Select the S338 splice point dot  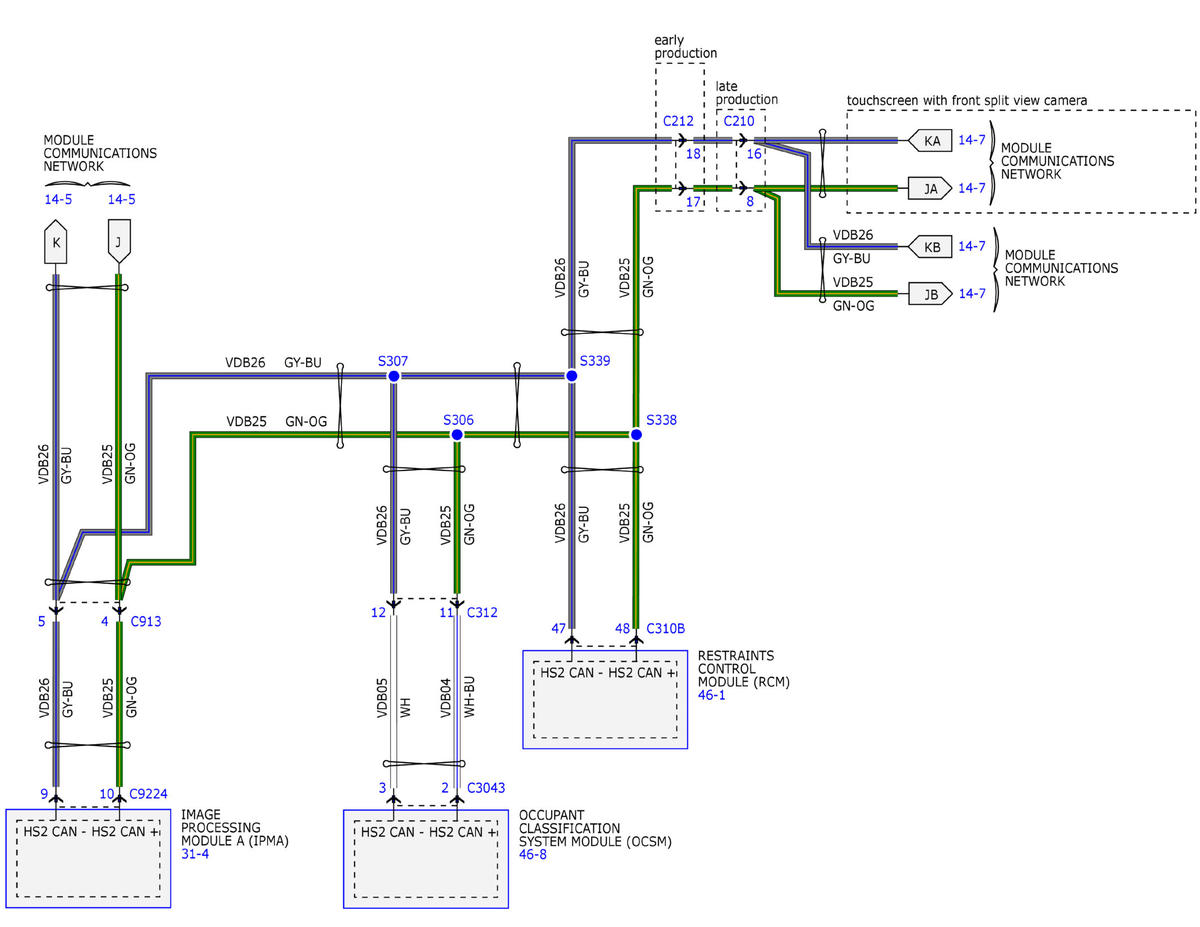(635, 434)
